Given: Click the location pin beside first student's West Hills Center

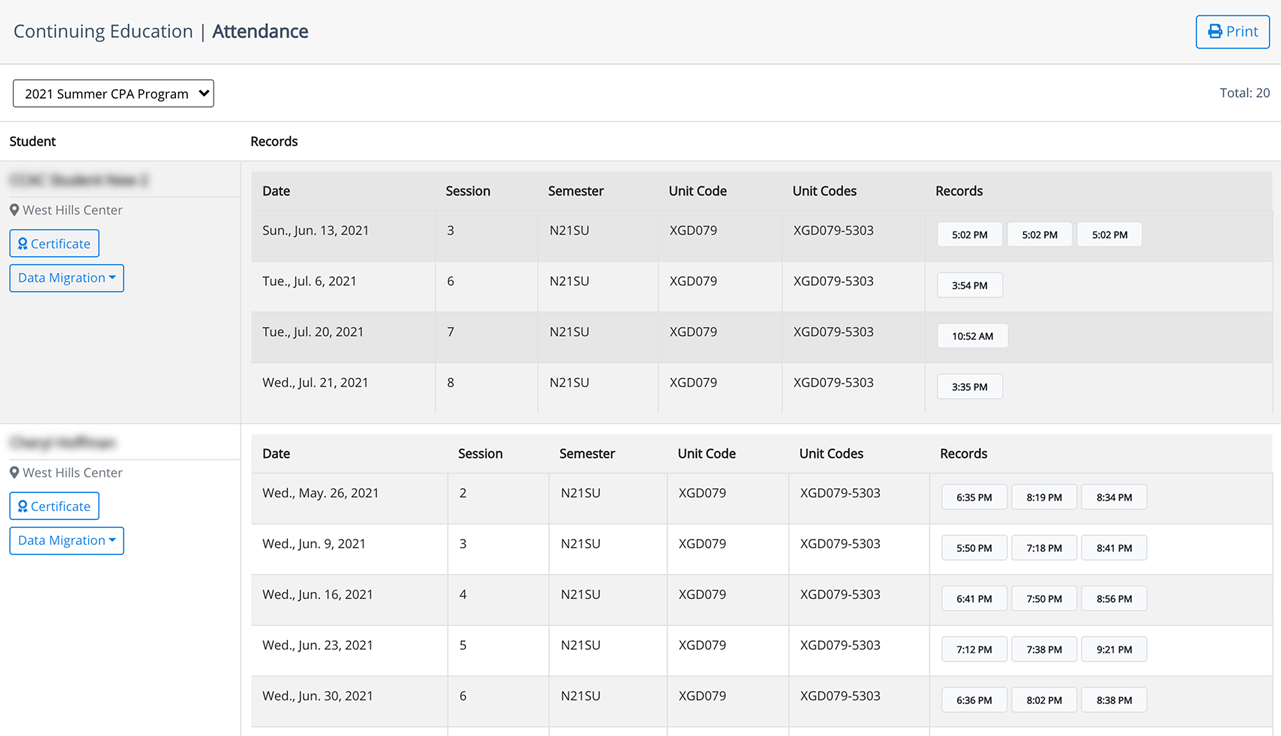Looking at the screenshot, I should click(14, 210).
